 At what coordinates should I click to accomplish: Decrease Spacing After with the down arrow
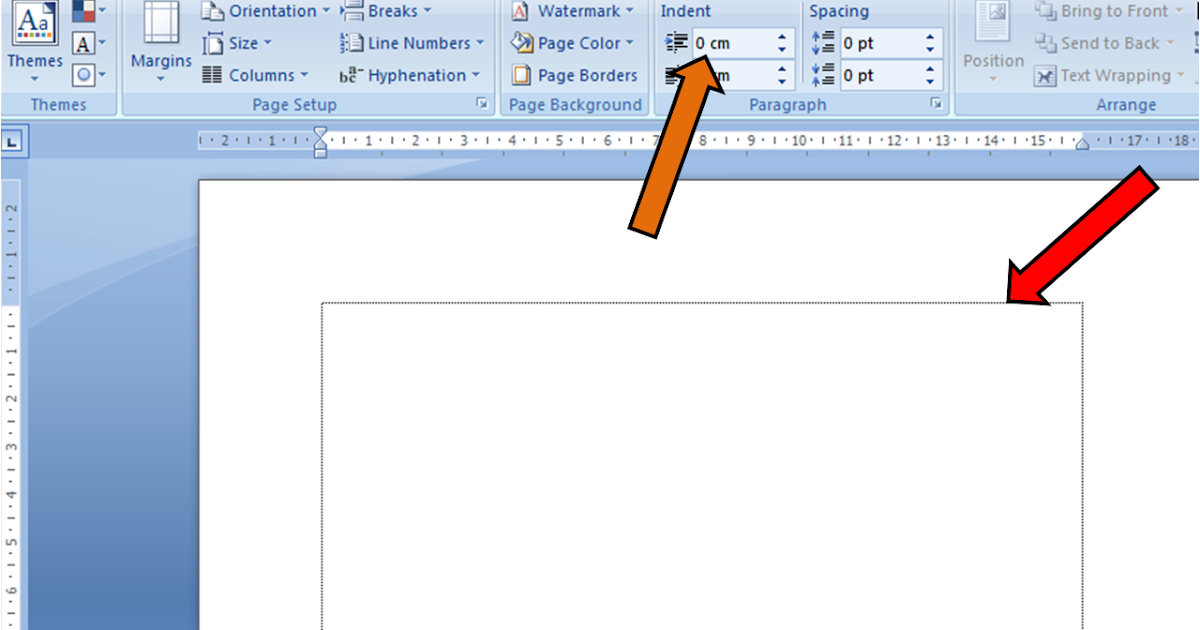[x=930, y=82]
